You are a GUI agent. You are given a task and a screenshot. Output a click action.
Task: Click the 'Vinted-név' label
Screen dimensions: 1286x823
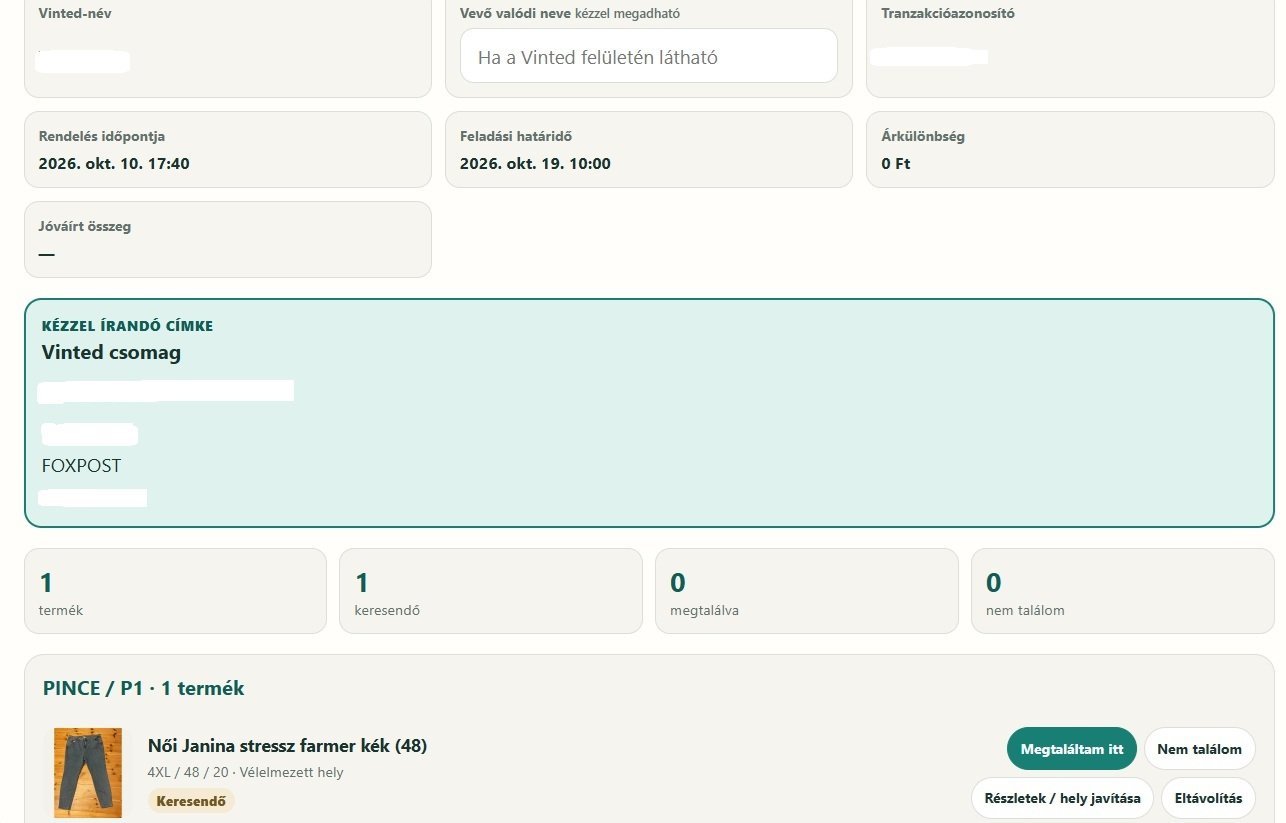75,14
